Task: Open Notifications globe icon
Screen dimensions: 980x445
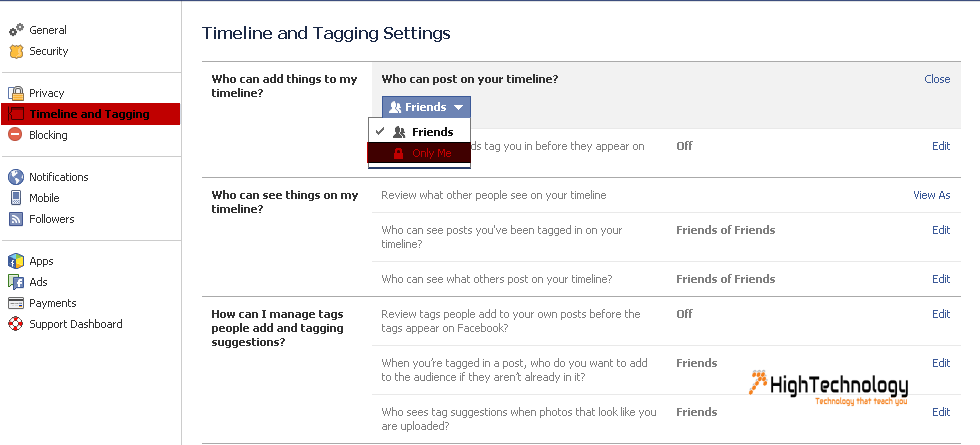Action: click(x=16, y=177)
